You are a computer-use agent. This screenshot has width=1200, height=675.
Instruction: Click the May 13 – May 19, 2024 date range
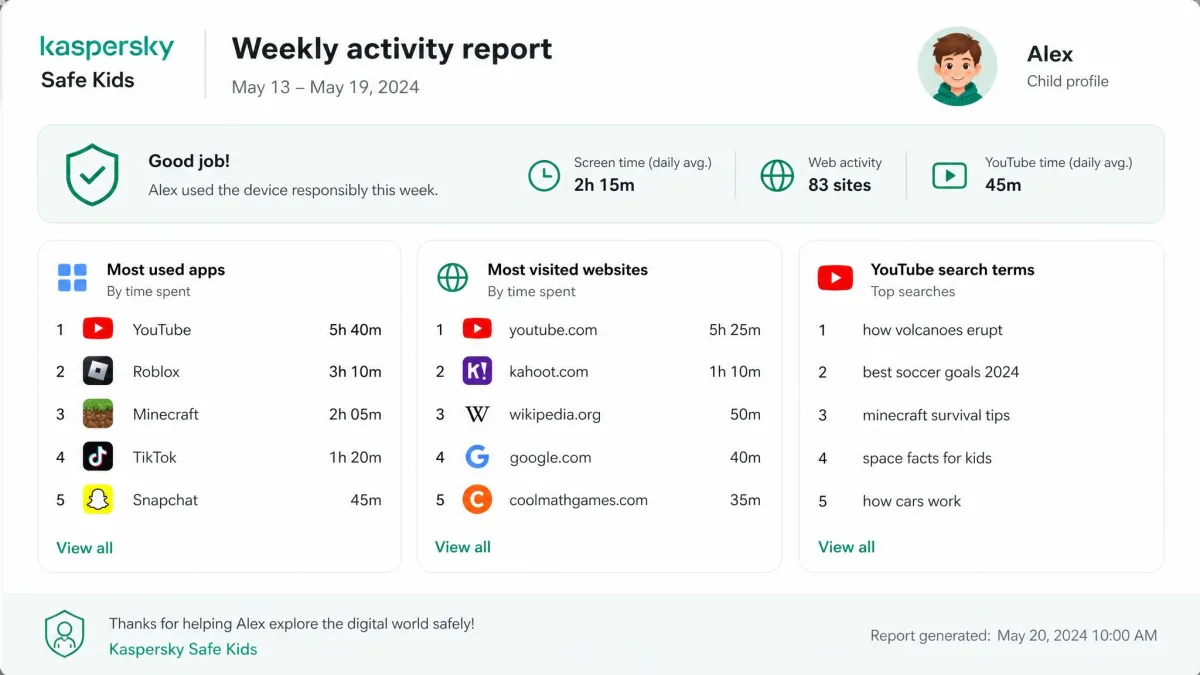[x=326, y=87]
